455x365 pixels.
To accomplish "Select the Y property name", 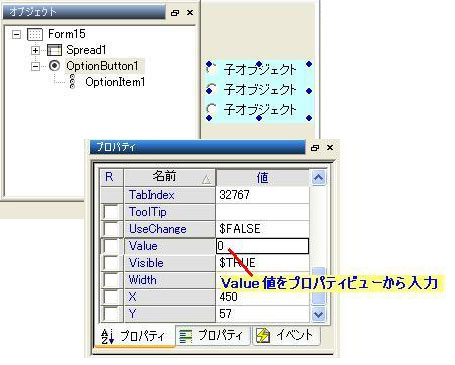I will (170, 314).
